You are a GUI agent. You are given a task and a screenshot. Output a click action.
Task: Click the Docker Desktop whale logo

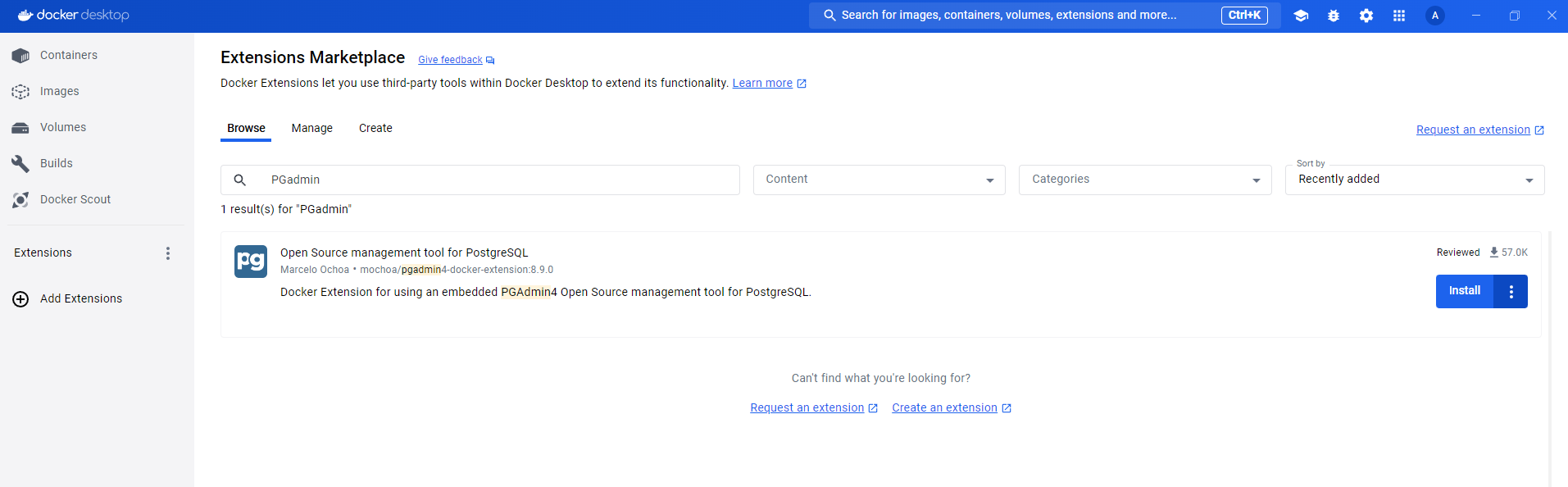(25, 15)
